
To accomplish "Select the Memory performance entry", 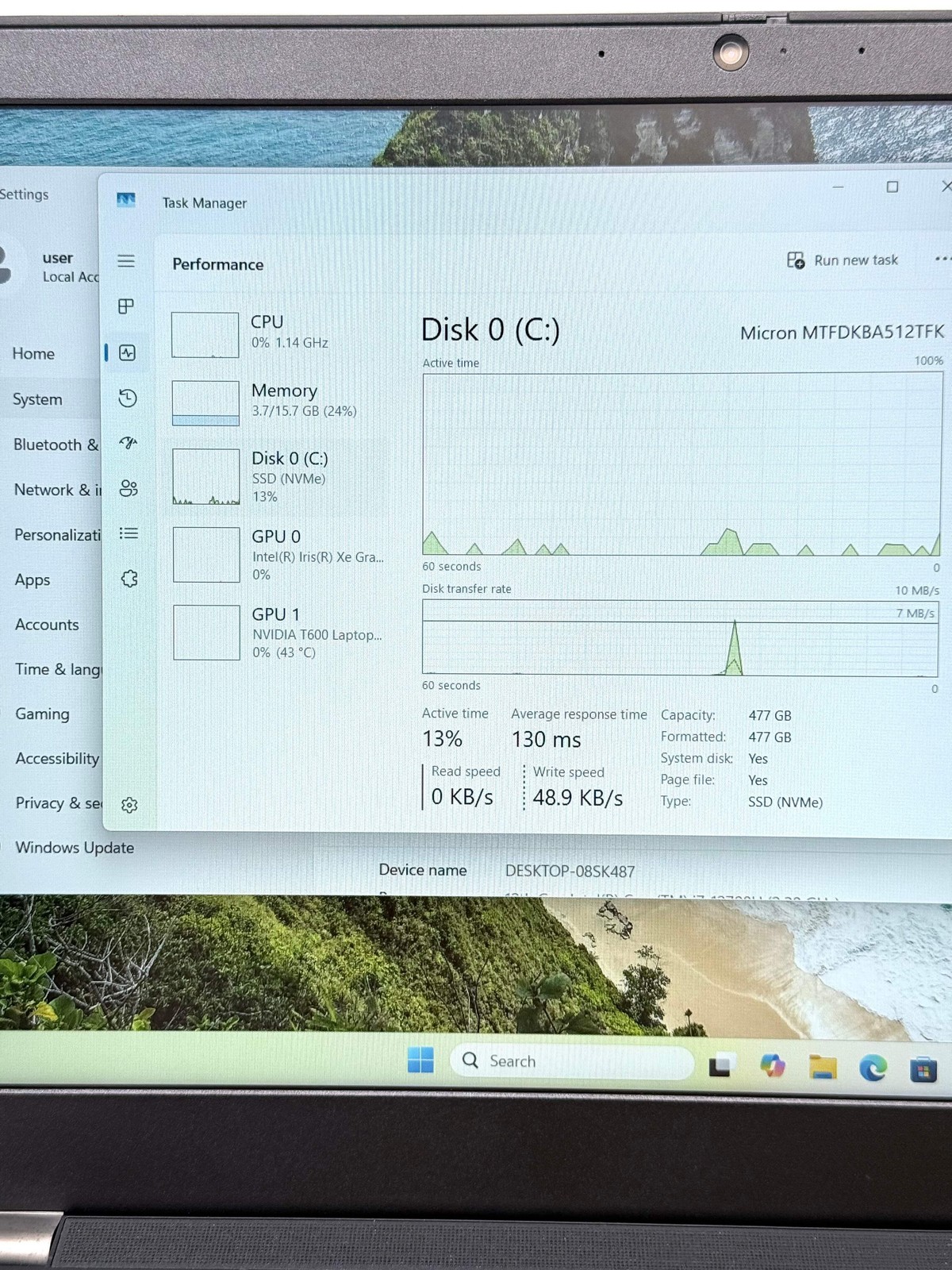I will pos(278,402).
